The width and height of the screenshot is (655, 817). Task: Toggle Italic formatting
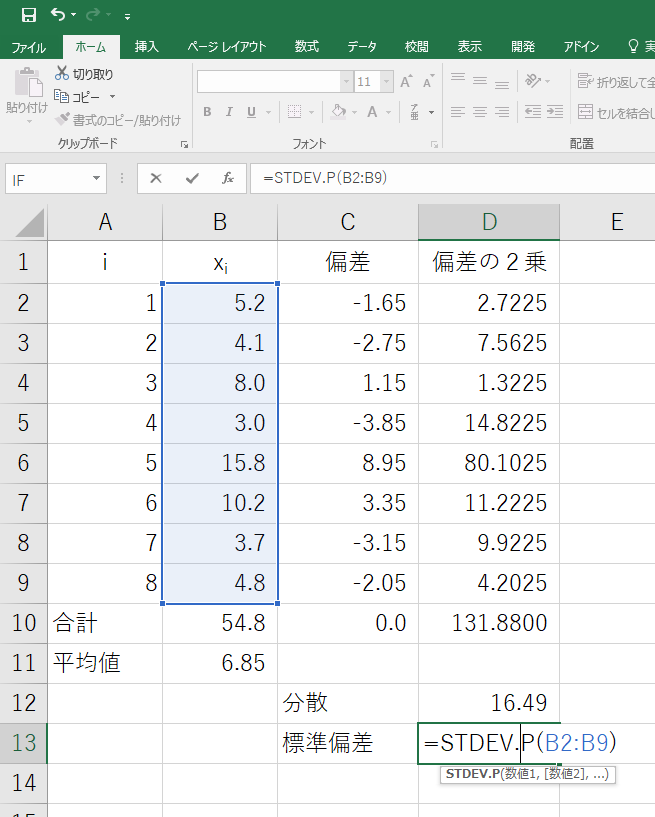point(229,112)
